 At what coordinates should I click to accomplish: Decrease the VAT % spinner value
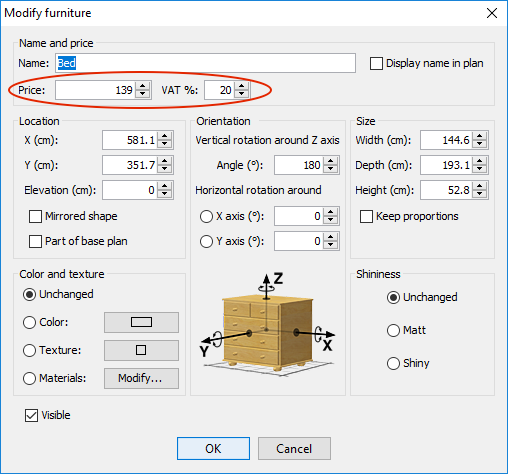point(242,94)
